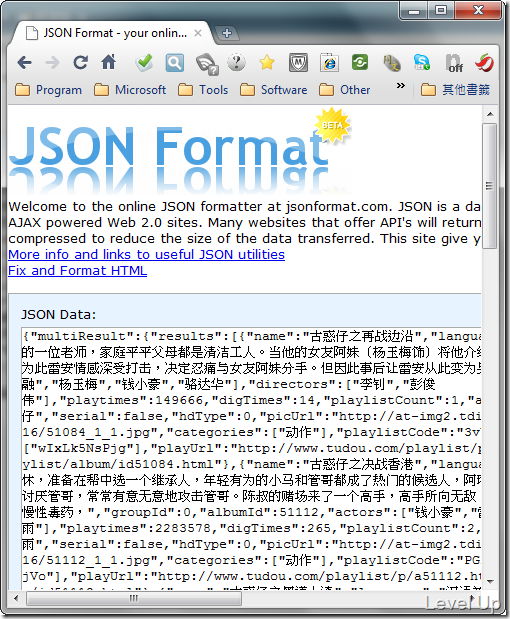This screenshot has width=510, height=619.
Task: Click the horizontal scrollbar thumb
Action: click(x=134, y=598)
